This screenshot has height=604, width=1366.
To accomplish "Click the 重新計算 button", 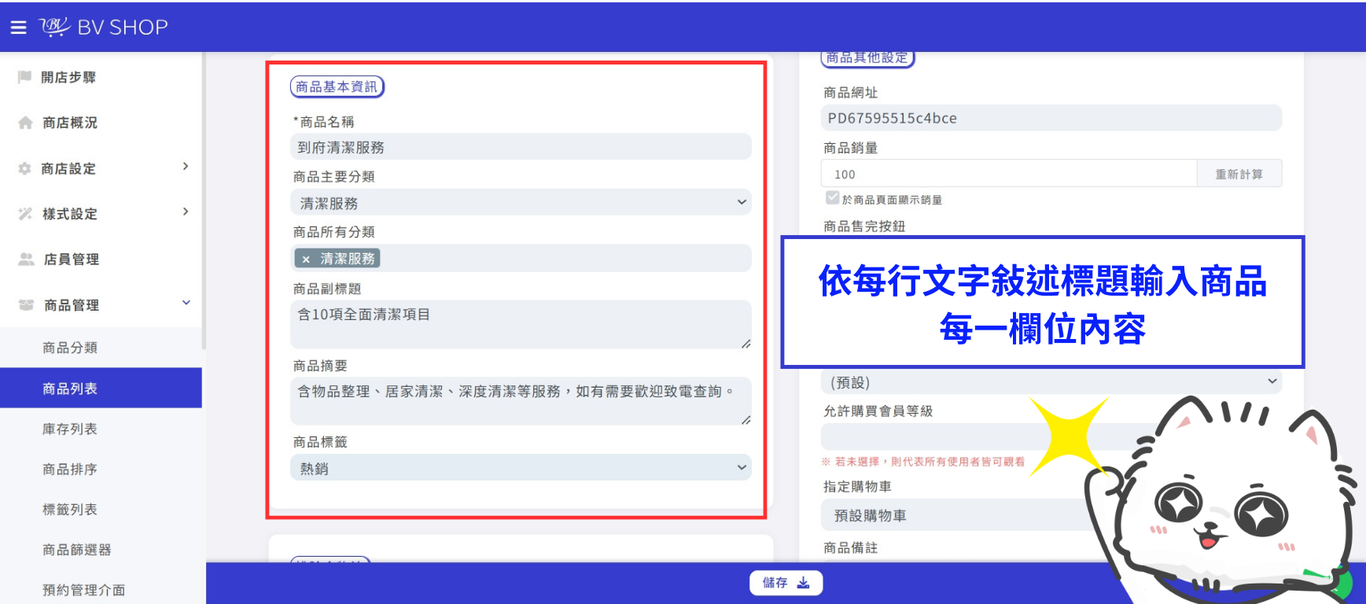I will click(x=1239, y=174).
